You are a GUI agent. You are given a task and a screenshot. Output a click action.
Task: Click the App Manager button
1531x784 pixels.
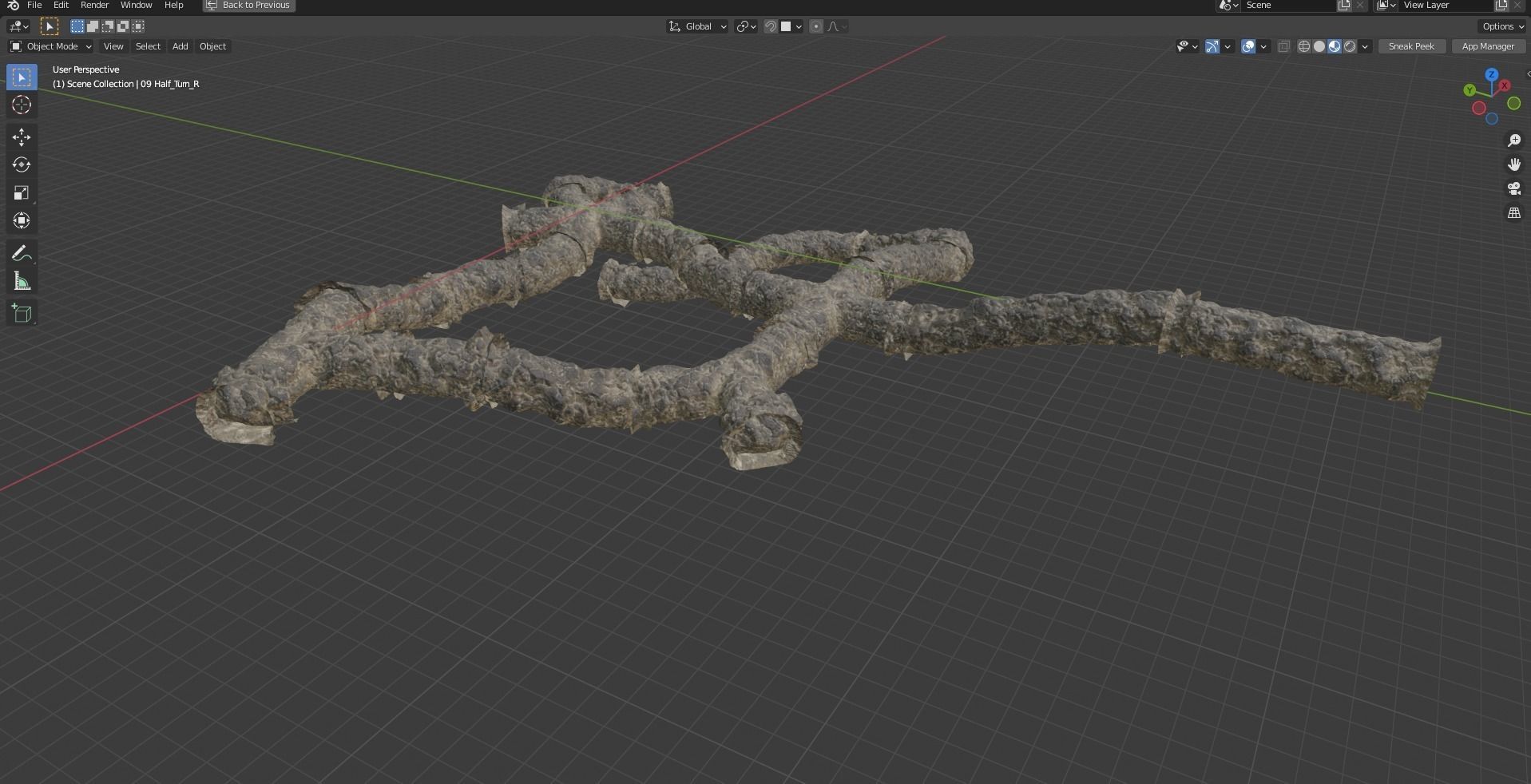(1488, 46)
